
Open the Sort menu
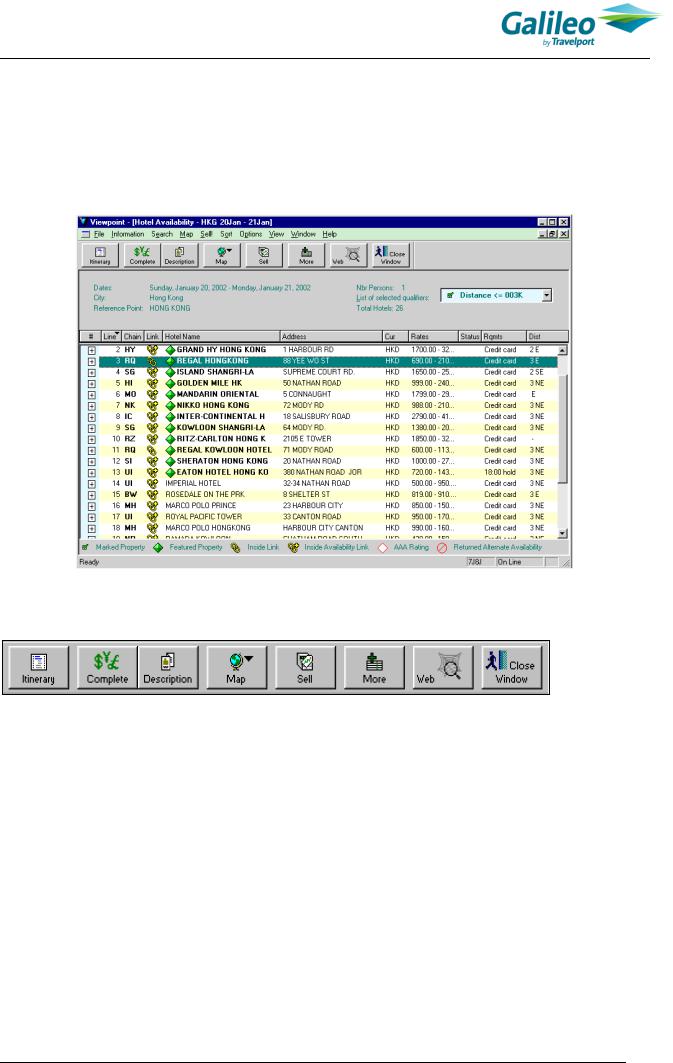click(x=226, y=234)
